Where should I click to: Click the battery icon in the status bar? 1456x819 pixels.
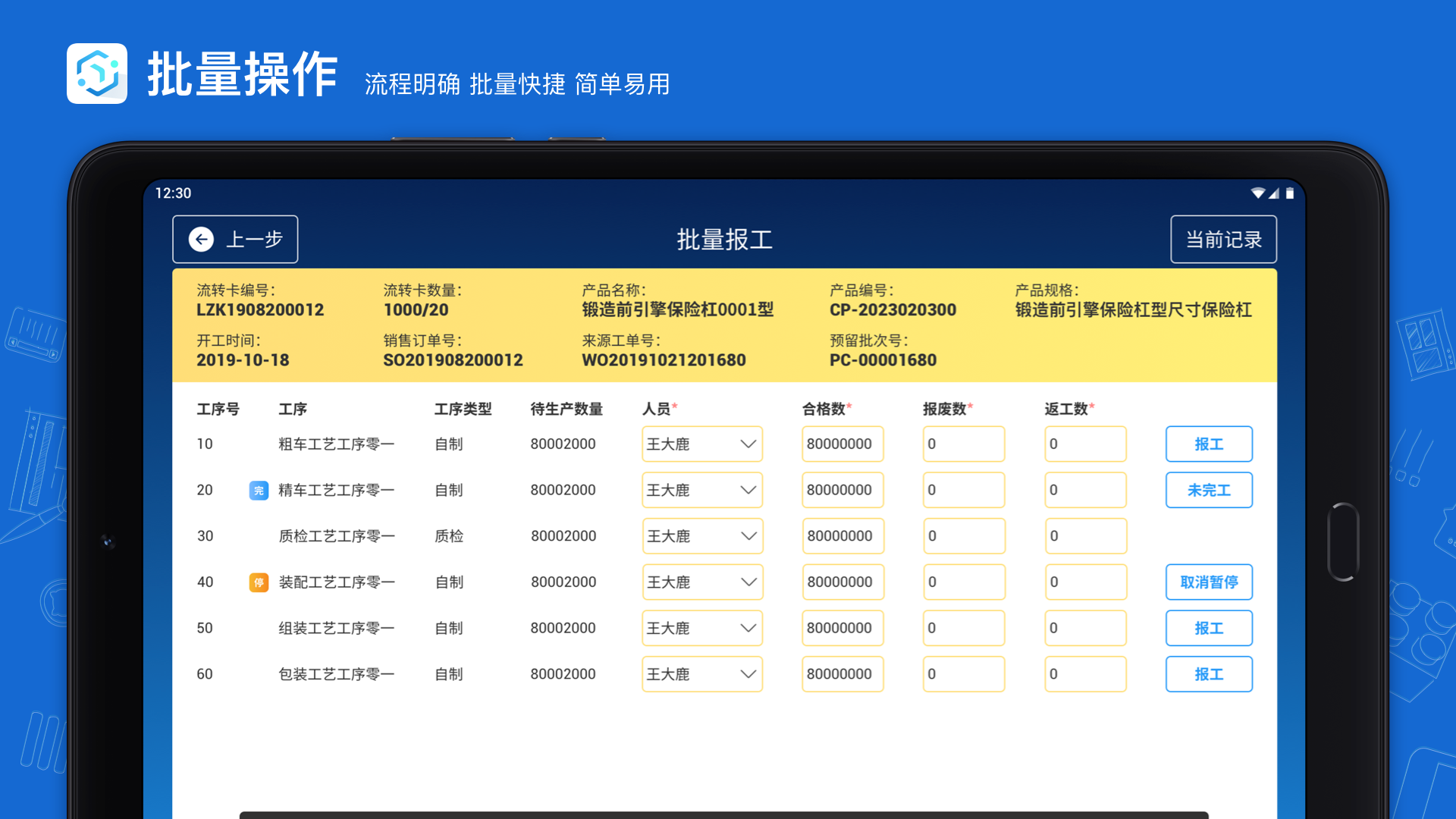pos(1291,193)
